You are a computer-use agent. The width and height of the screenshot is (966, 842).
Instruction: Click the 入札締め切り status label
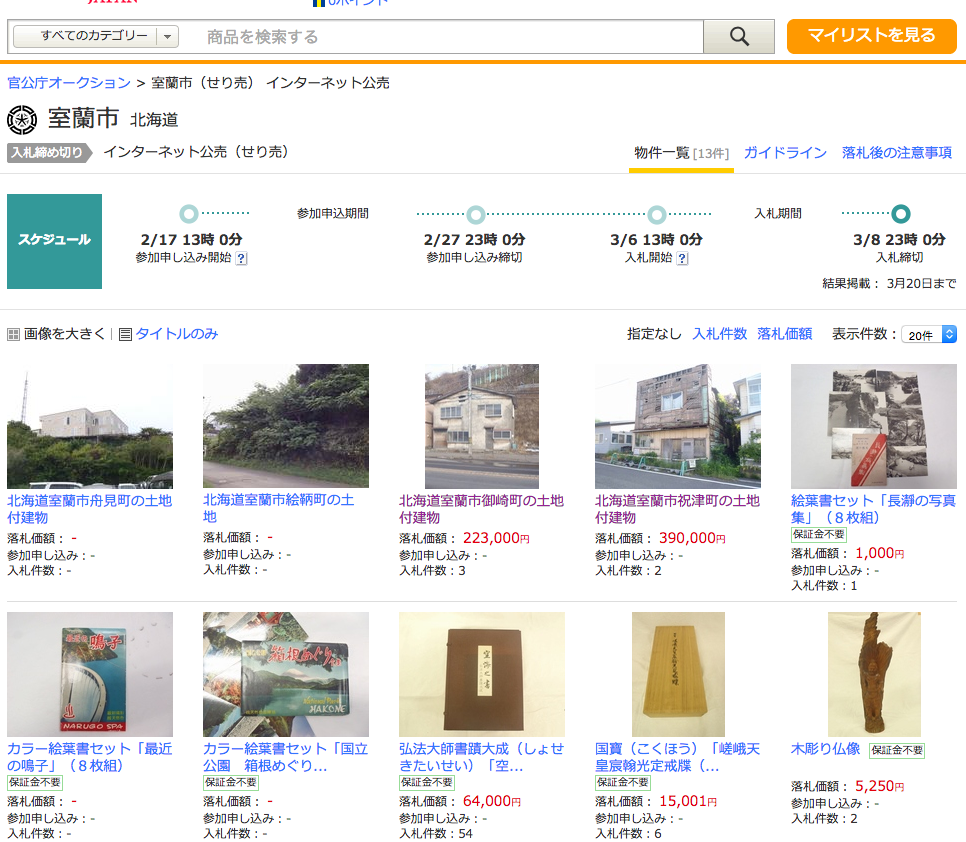tap(49, 153)
